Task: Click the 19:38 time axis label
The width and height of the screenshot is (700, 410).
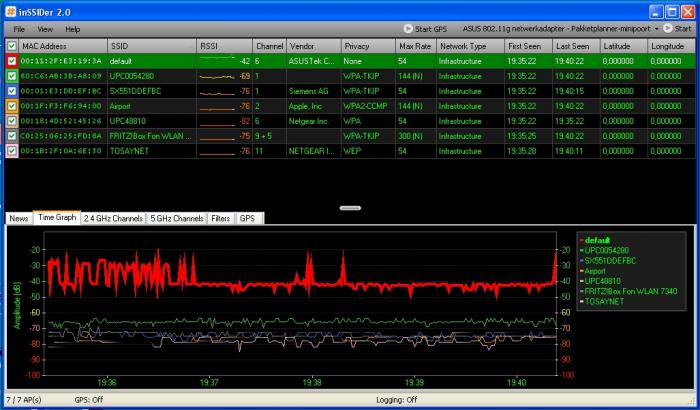Action: 312,383
